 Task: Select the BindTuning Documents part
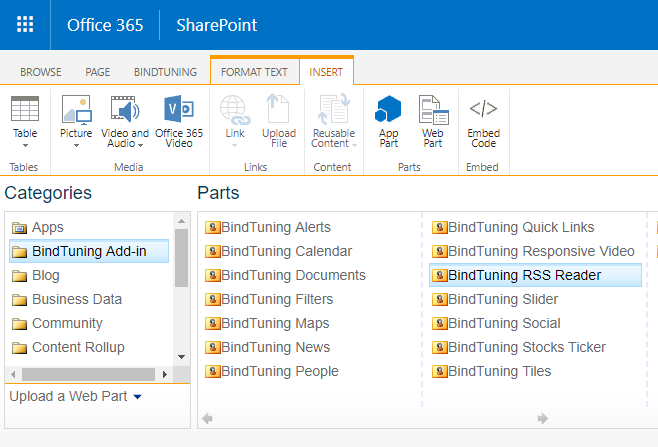pyautogui.click(x=285, y=275)
